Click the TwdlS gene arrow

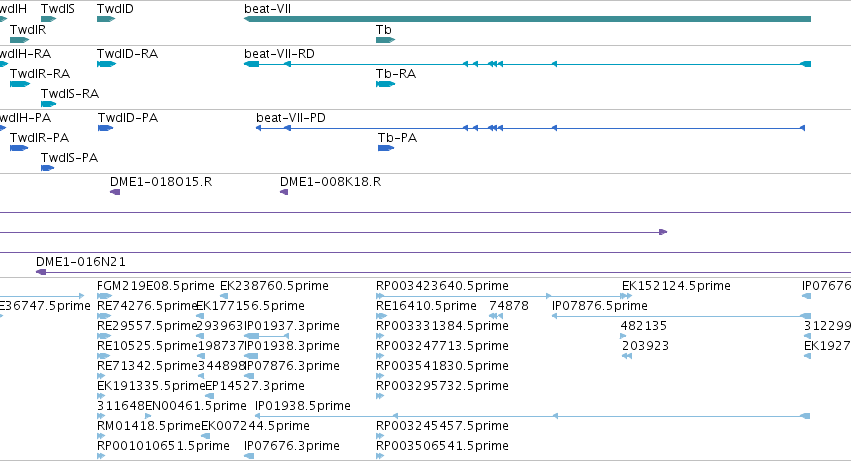click(49, 19)
